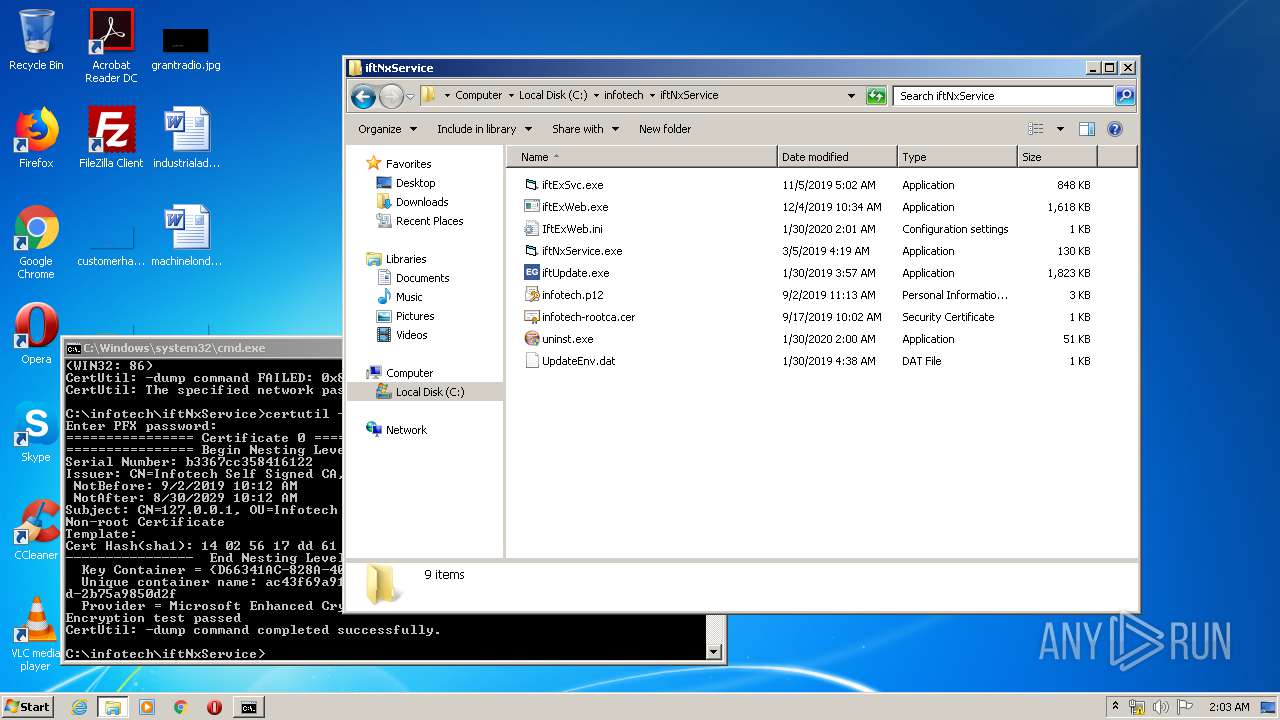Select Music library
The width and height of the screenshot is (1280, 720).
[409, 297]
